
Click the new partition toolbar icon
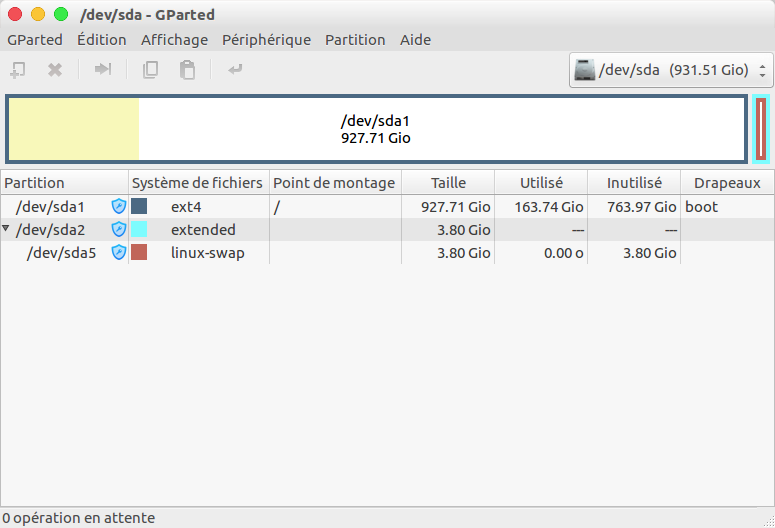point(17,70)
